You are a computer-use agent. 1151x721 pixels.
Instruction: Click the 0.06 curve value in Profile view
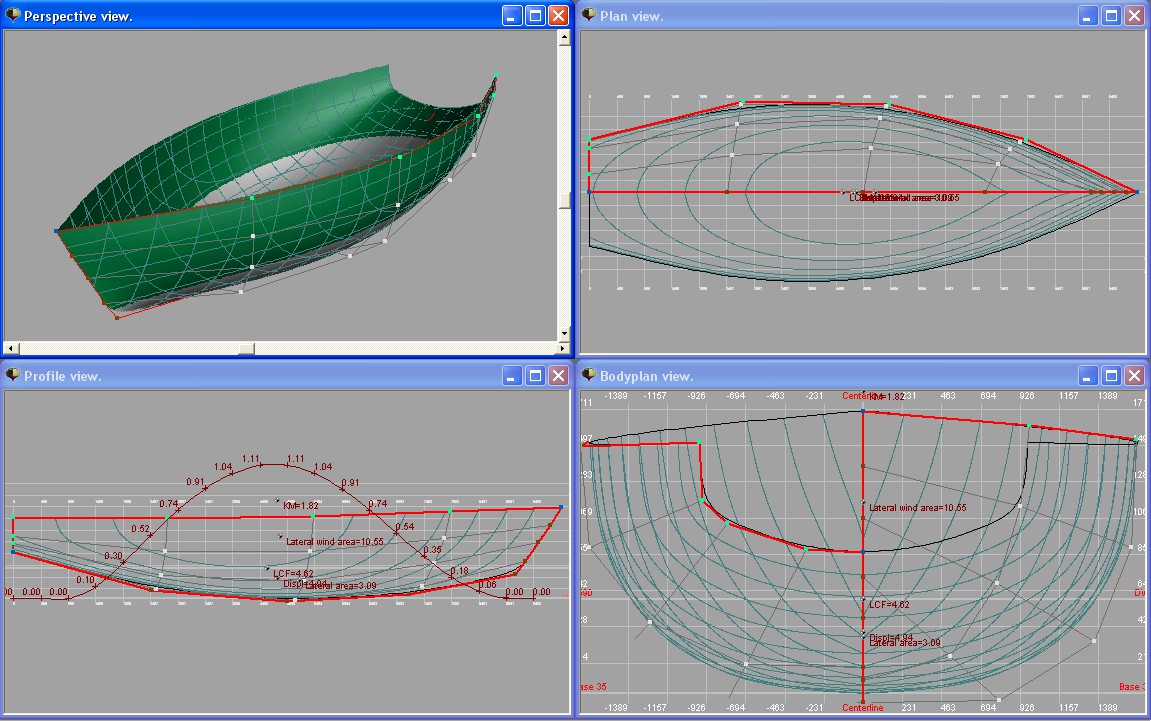[487, 584]
